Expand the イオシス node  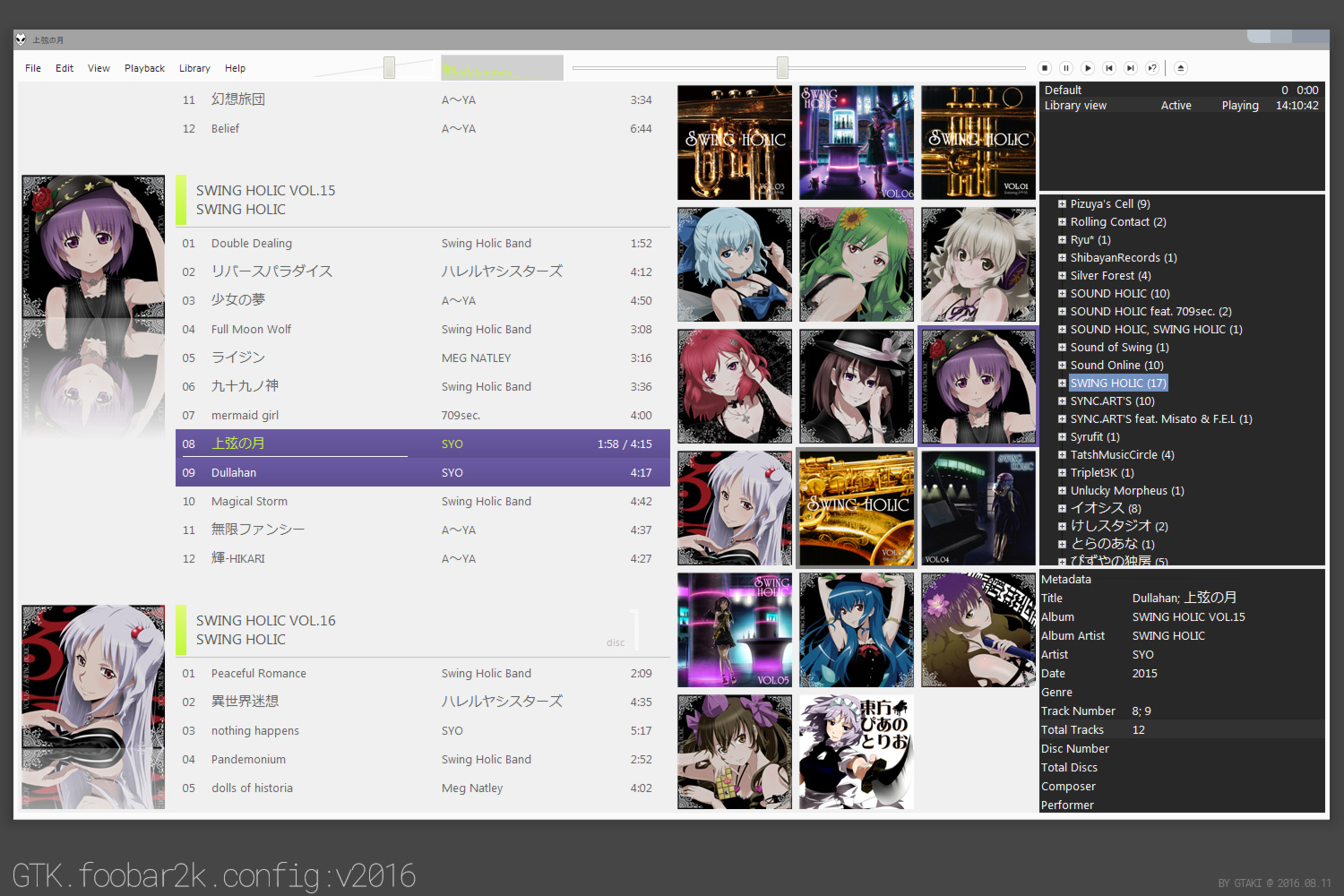1062,509
